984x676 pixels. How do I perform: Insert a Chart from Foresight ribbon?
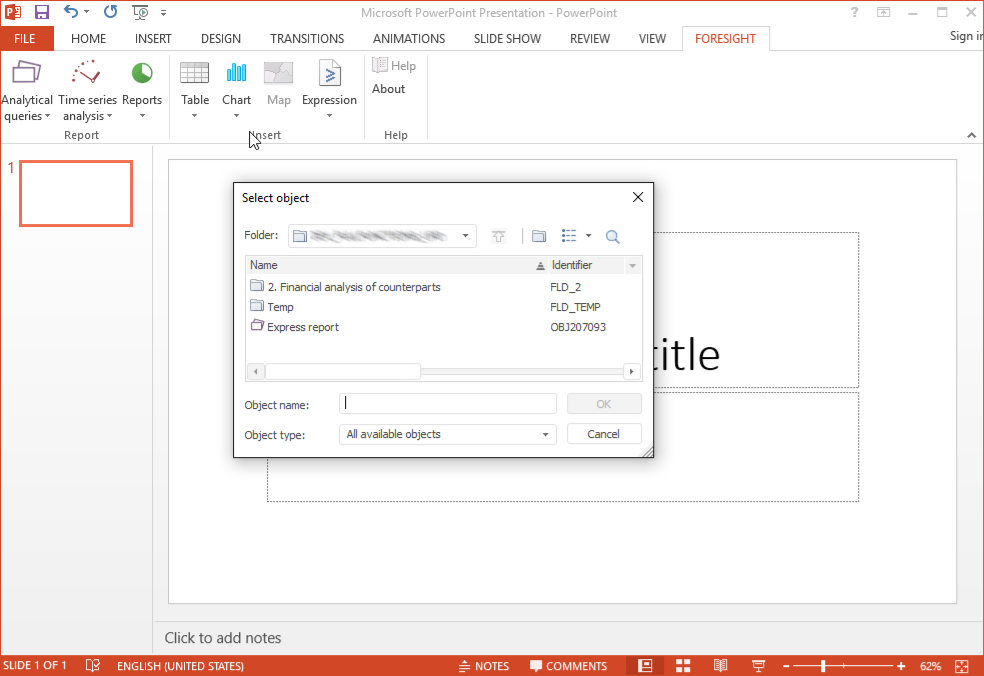tap(236, 90)
